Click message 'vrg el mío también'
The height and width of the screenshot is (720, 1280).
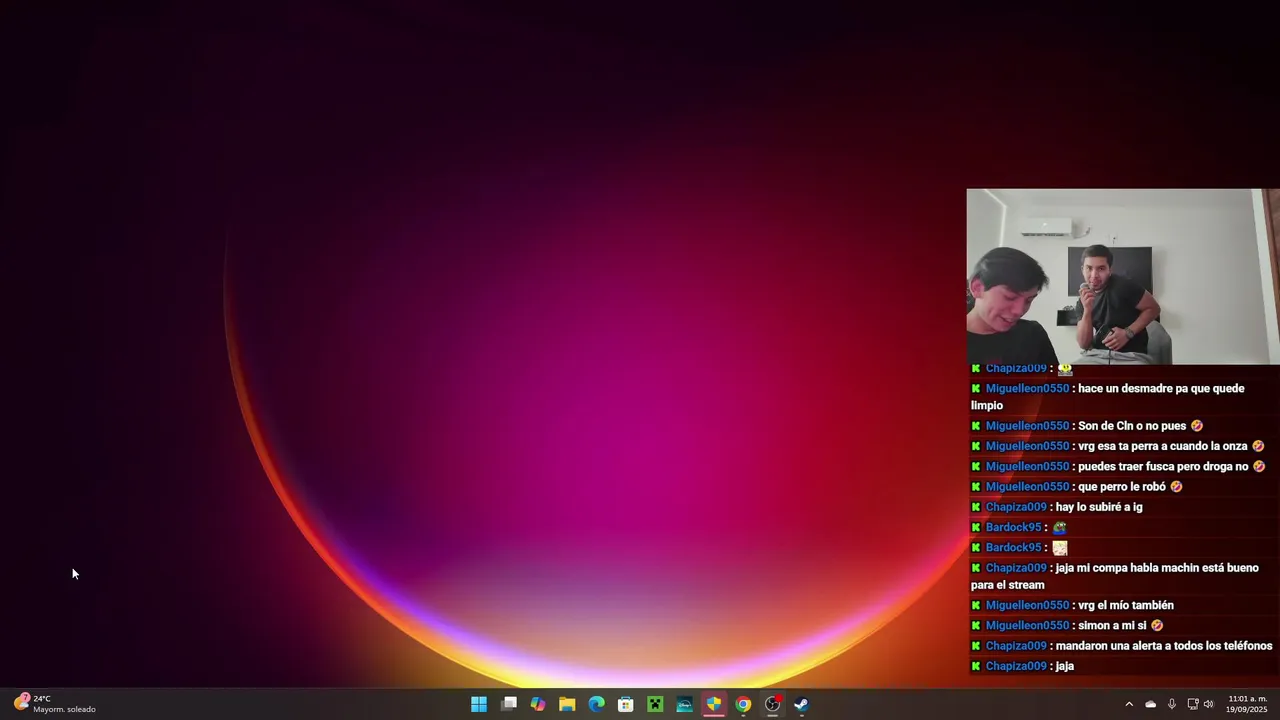(x=1126, y=605)
